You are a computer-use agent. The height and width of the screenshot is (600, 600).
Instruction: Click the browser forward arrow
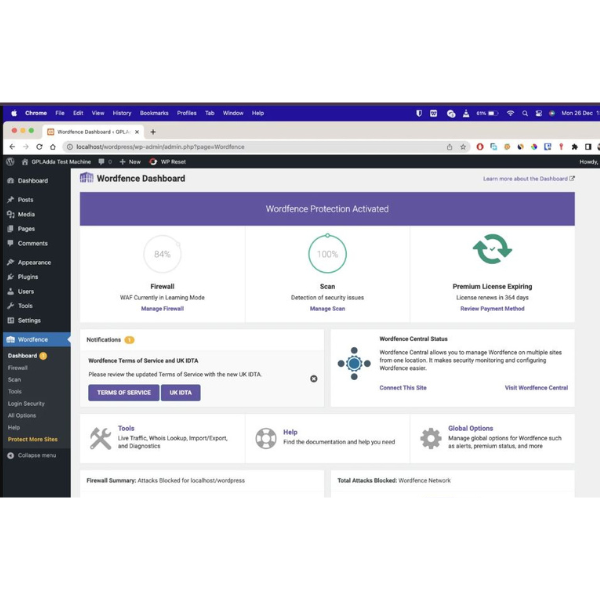tap(26, 147)
